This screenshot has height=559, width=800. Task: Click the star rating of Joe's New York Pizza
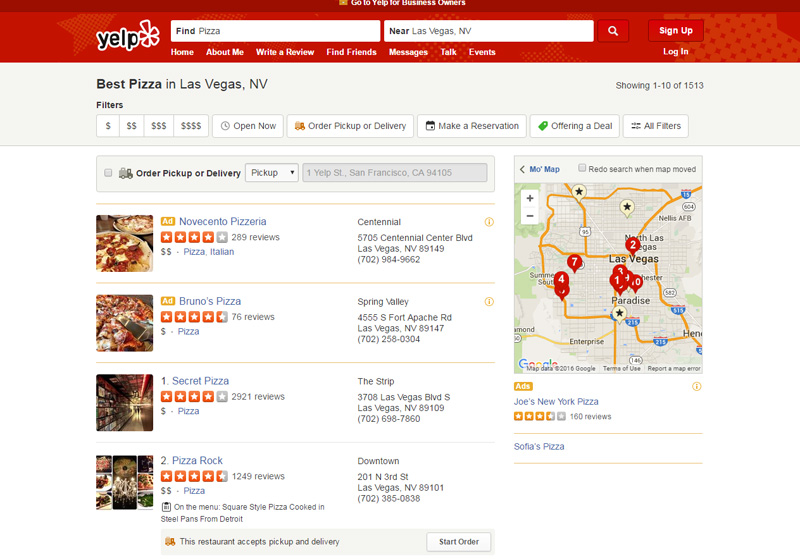pyautogui.click(x=539, y=416)
